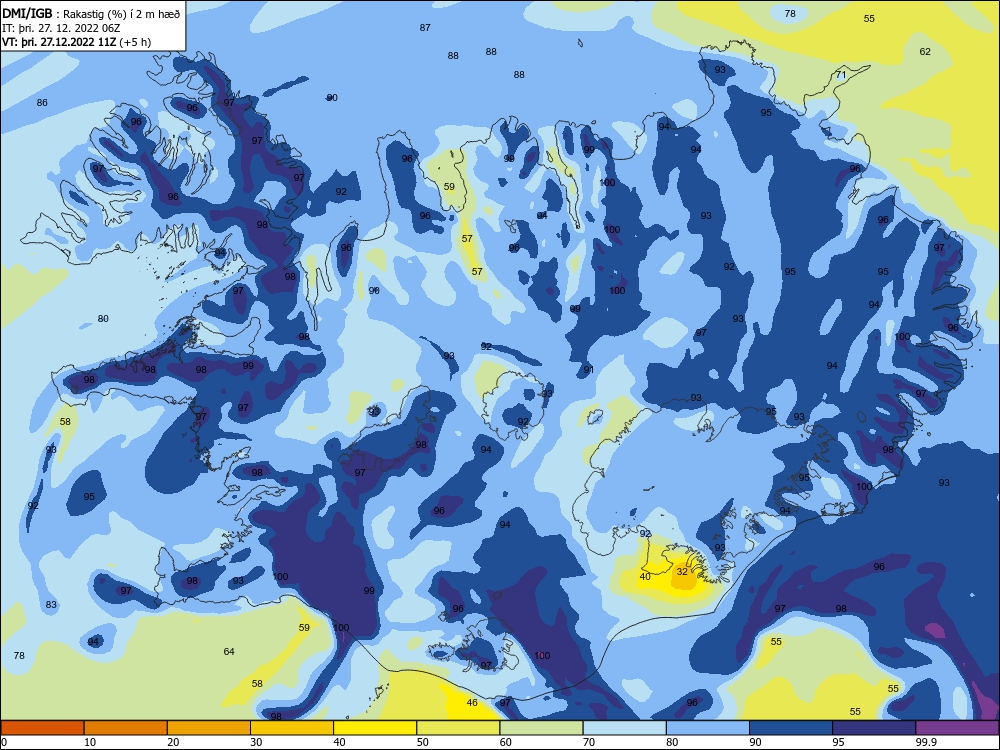Click the '(+5 h)' forecast offset text

(x=133, y=43)
